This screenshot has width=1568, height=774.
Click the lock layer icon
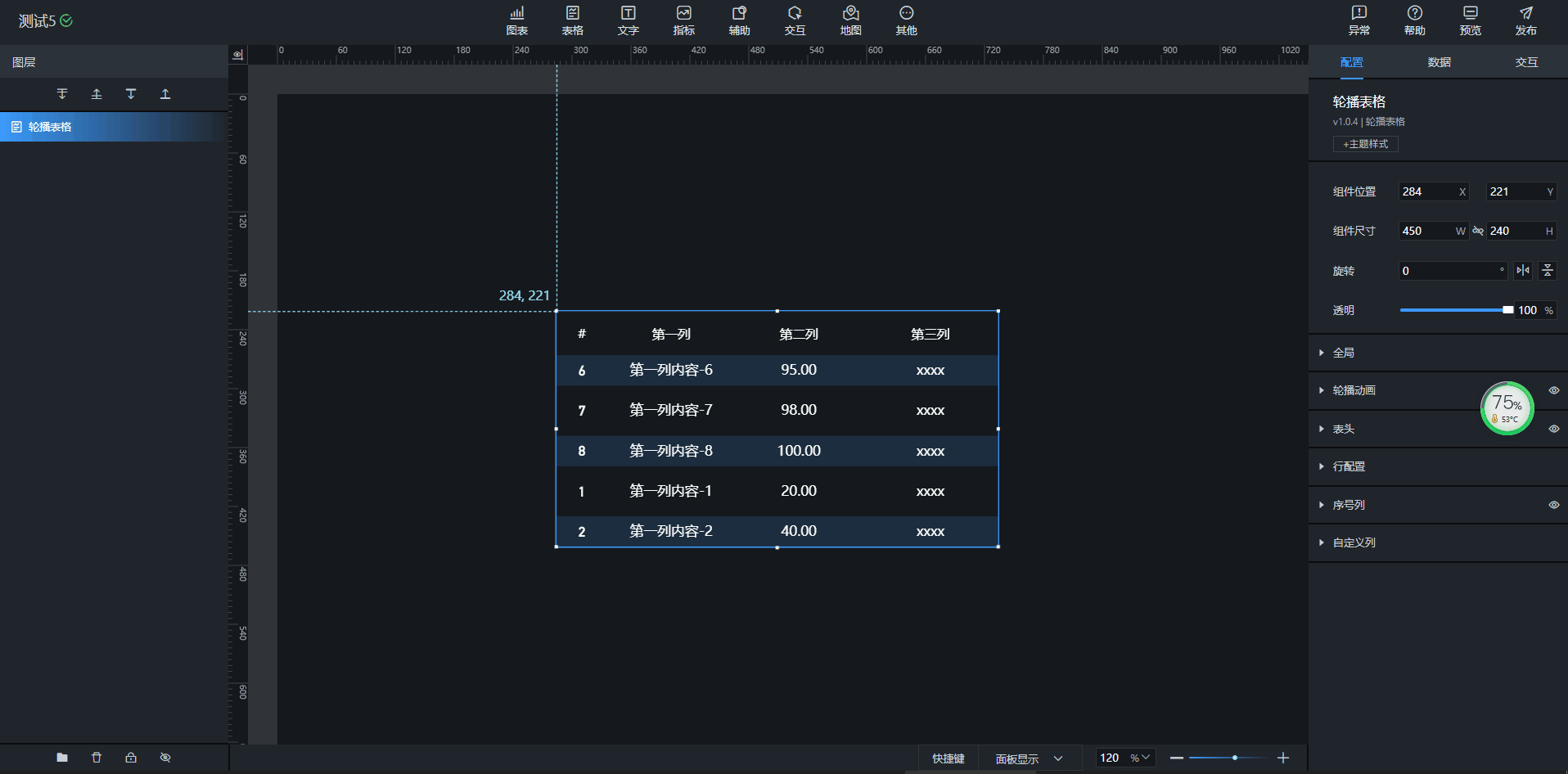(131, 758)
